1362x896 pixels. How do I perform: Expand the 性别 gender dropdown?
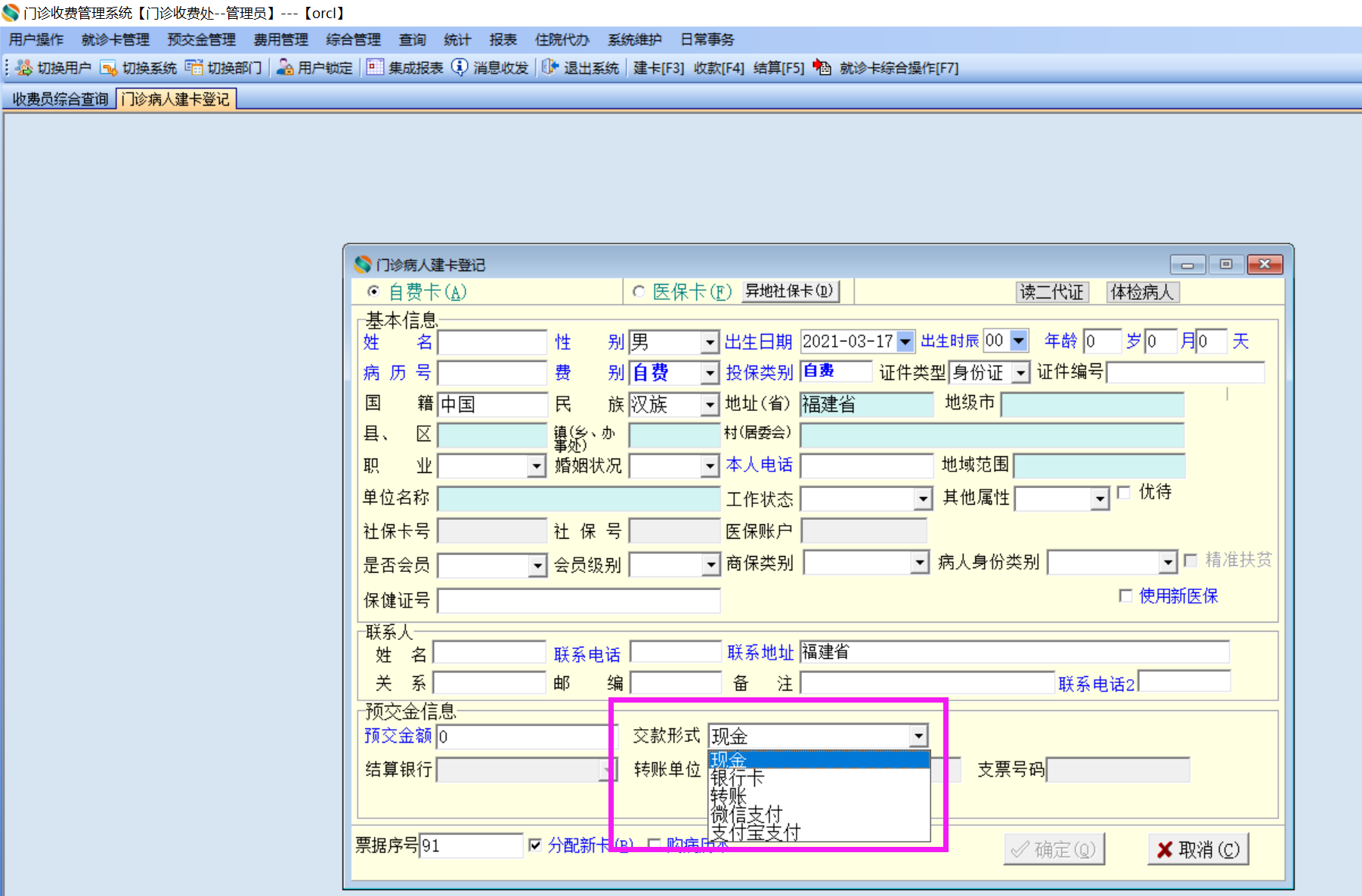click(710, 342)
